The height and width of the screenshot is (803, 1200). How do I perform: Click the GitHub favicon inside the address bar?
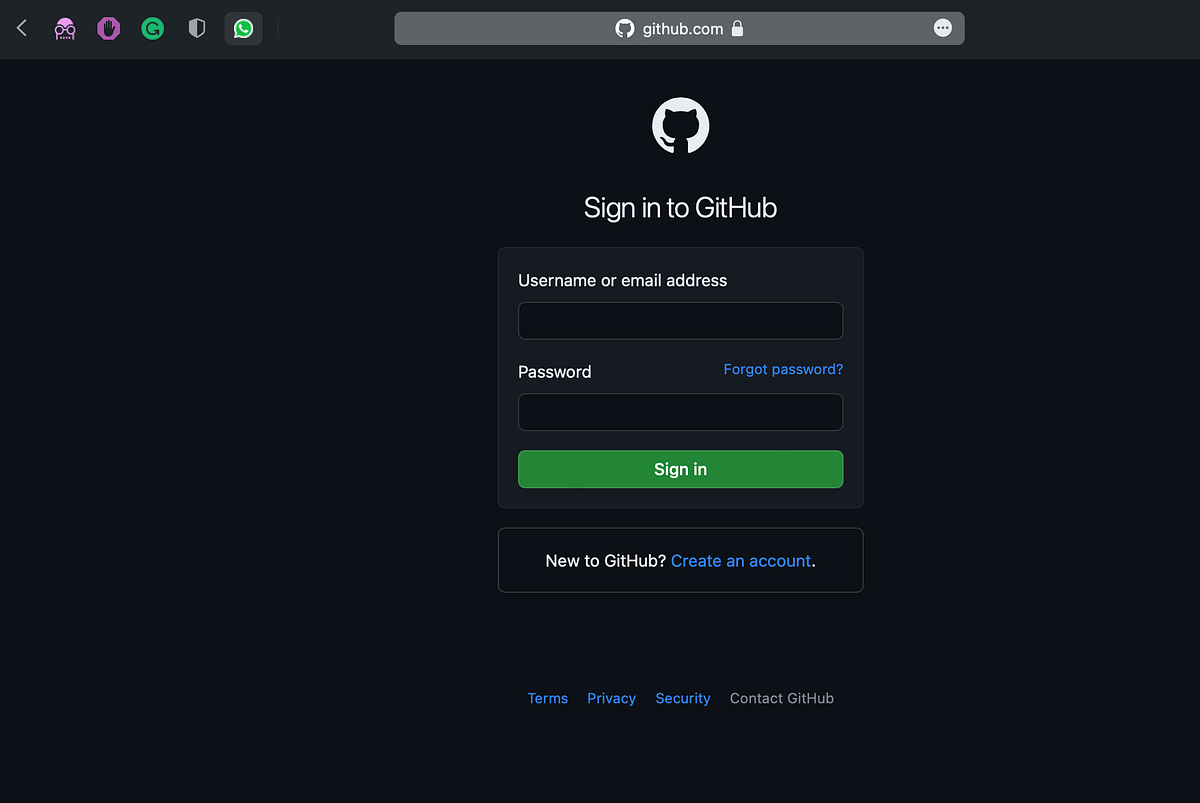[x=625, y=28]
